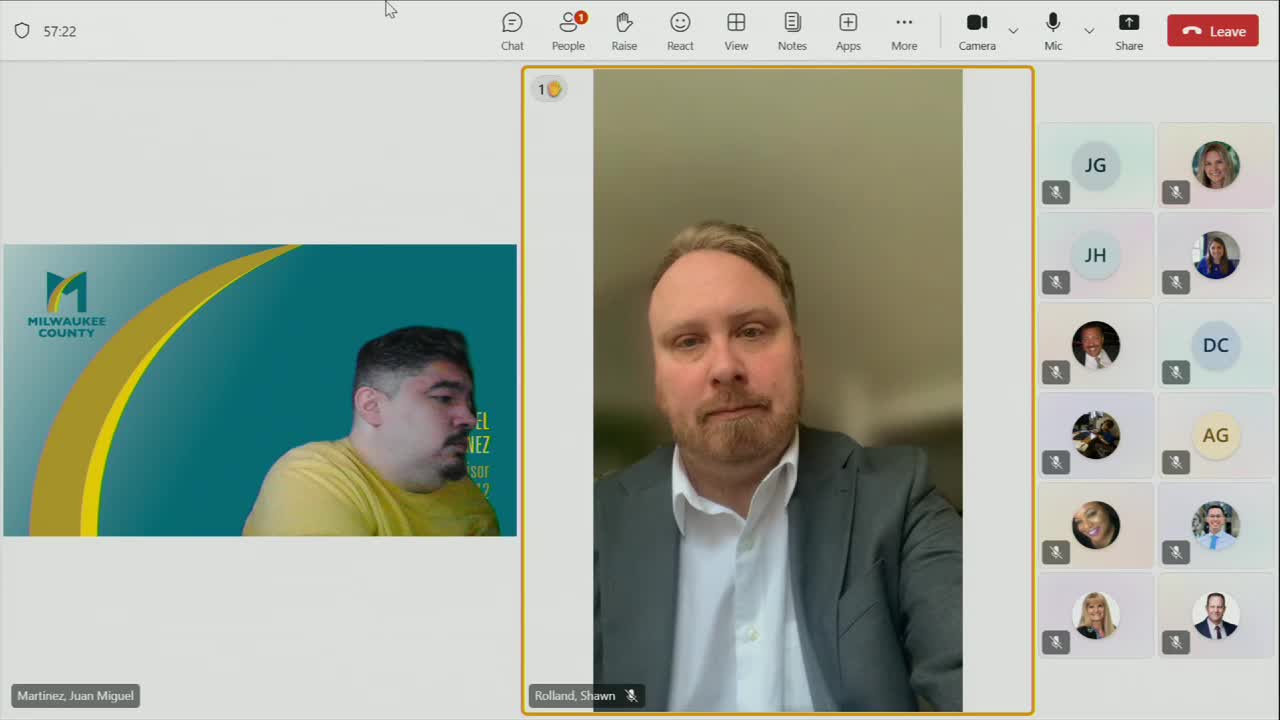Toggle the Mic mute

(x=1053, y=31)
